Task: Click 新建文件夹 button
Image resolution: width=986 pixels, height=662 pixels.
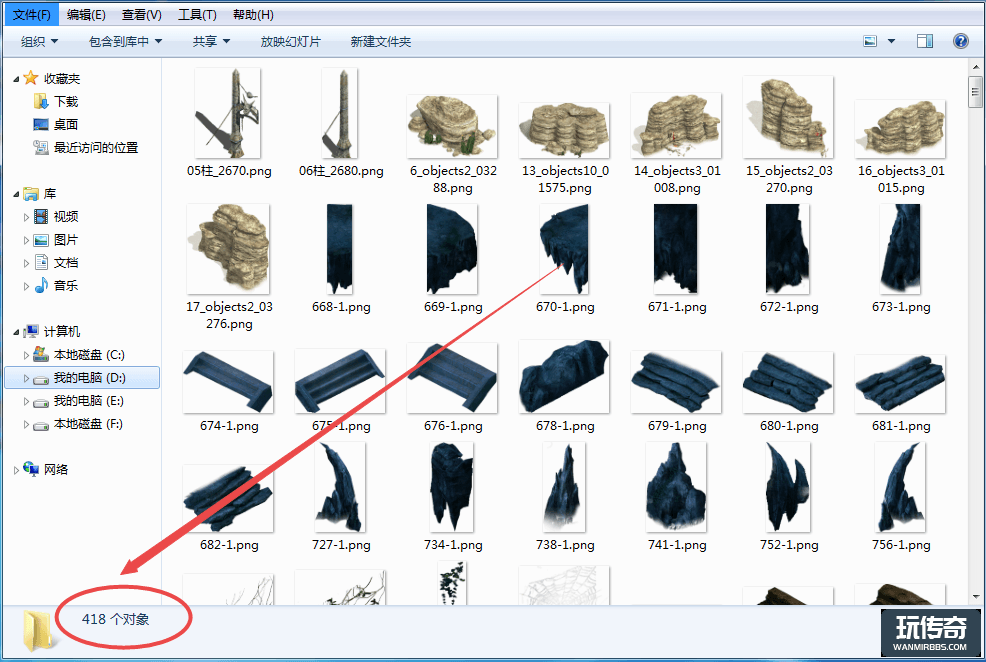Action: pos(380,41)
